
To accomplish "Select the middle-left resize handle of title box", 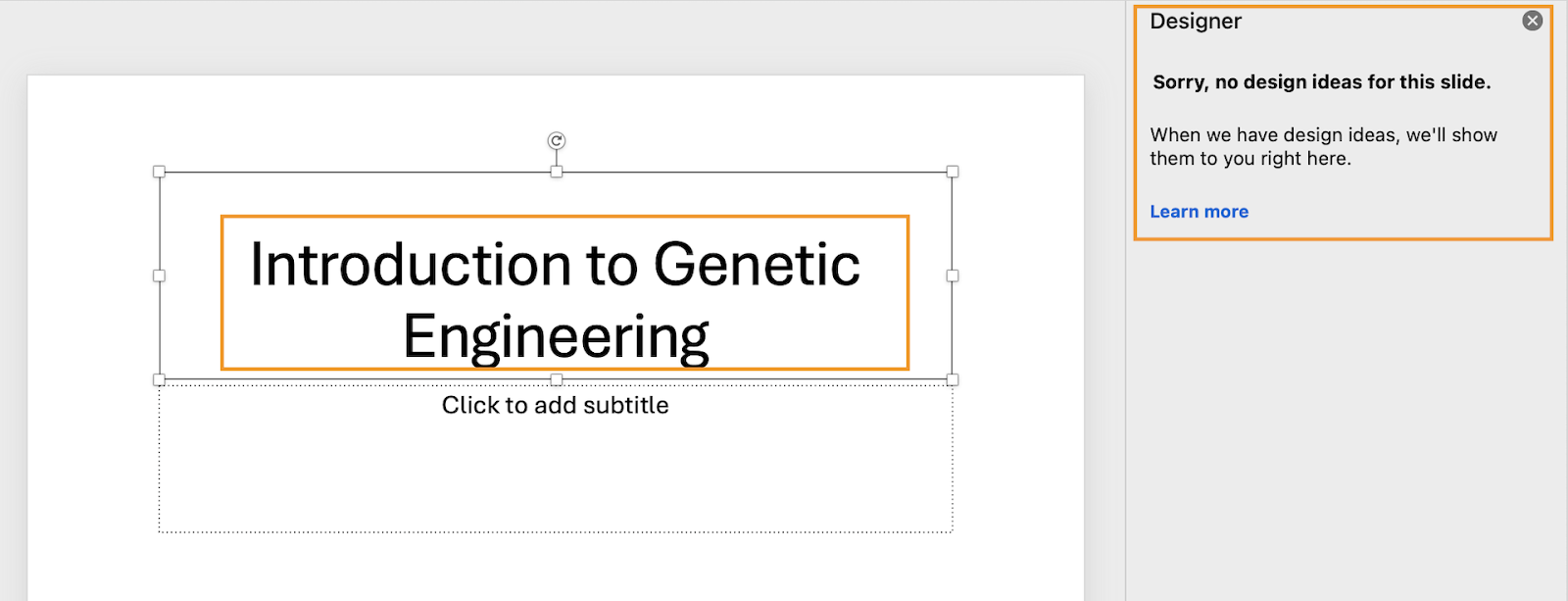I will 160,275.
